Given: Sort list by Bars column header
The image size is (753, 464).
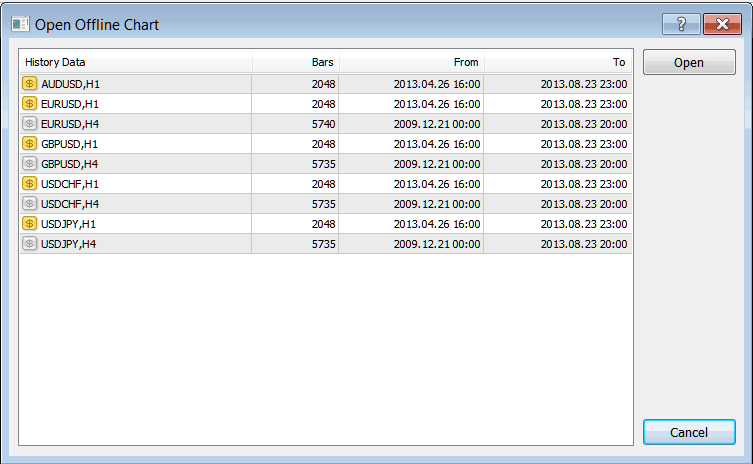Looking at the screenshot, I should tap(295, 62).
